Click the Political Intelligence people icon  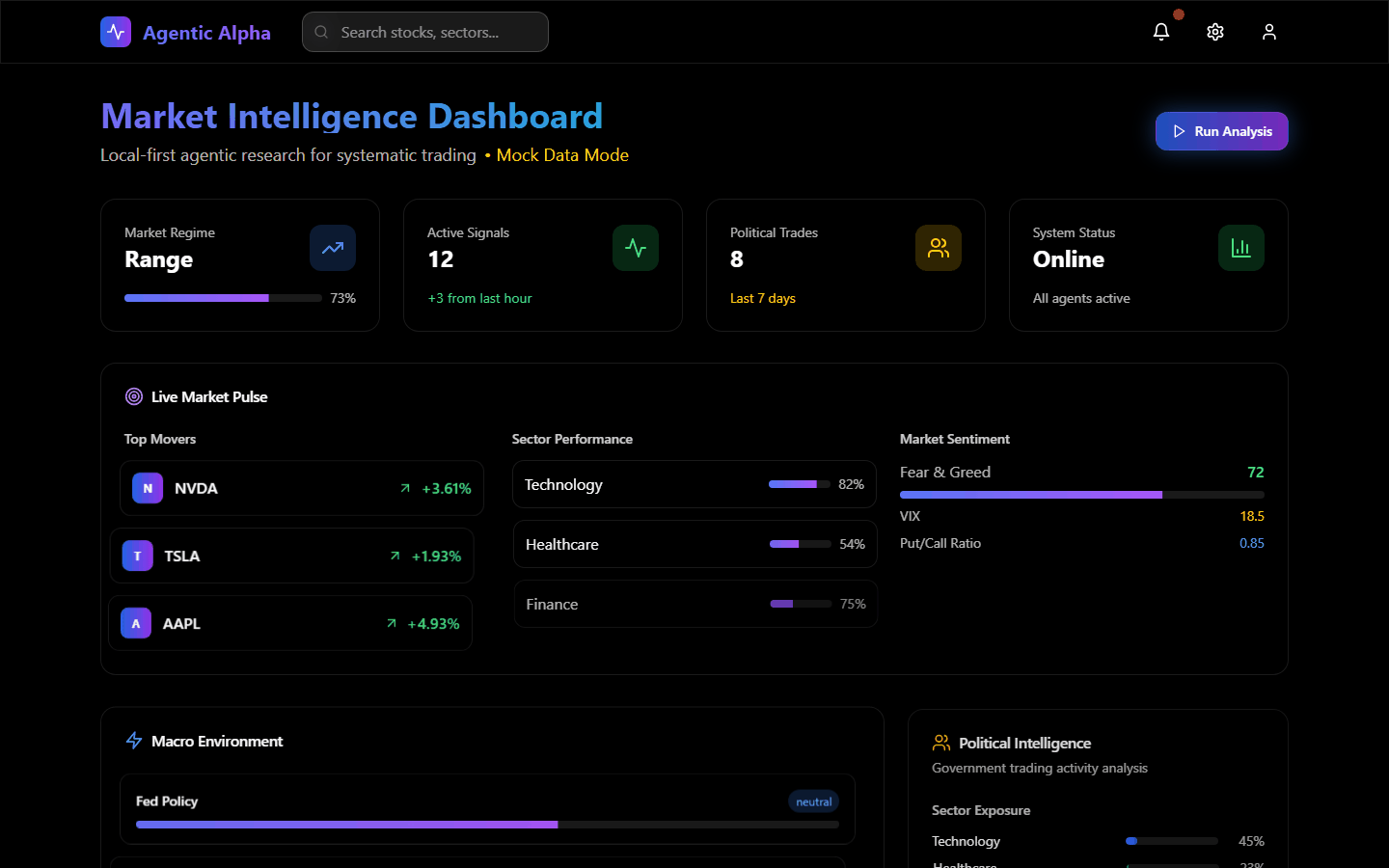tap(941, 743)
